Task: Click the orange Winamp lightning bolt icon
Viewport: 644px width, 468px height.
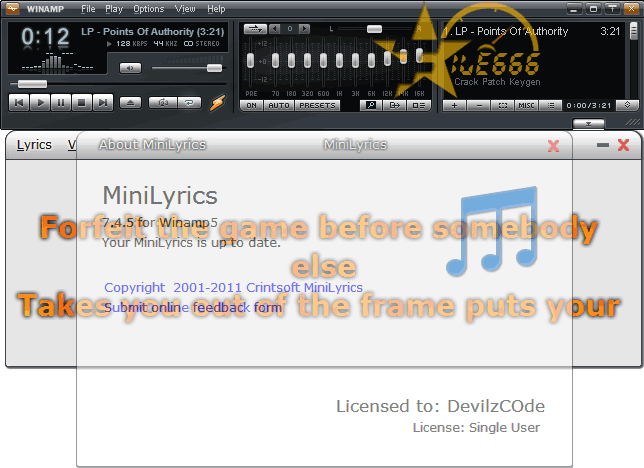Action: click(x=217, y=103)
